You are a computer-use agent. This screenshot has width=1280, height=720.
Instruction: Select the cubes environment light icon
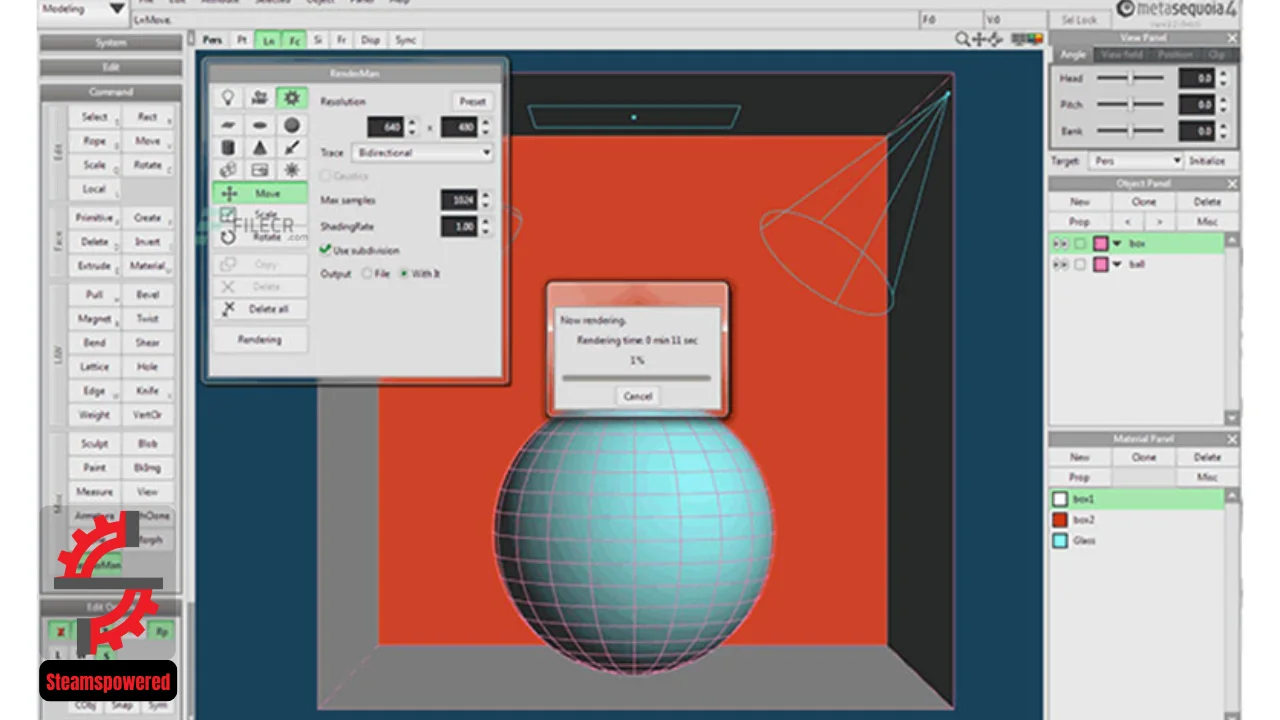tap(229, 171)
